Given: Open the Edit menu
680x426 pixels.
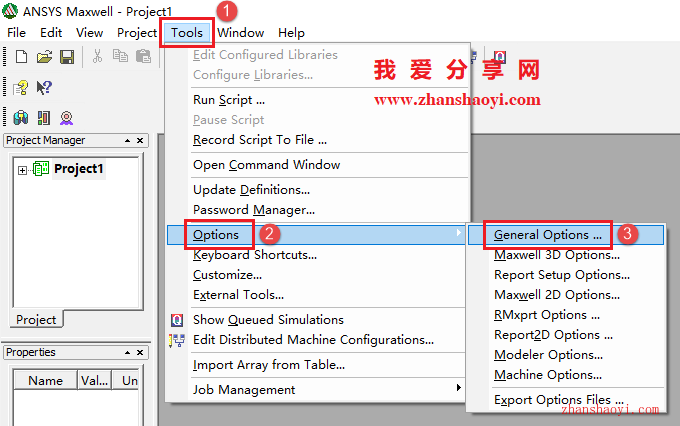Looking at the screenshot, I should point(51,33).
